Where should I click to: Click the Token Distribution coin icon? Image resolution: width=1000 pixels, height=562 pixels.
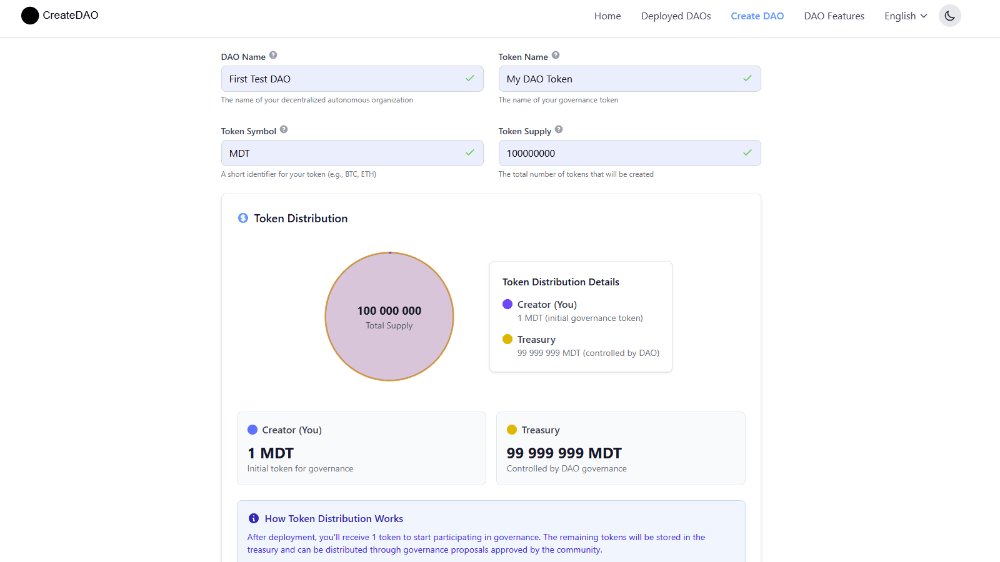pos(243,218)
